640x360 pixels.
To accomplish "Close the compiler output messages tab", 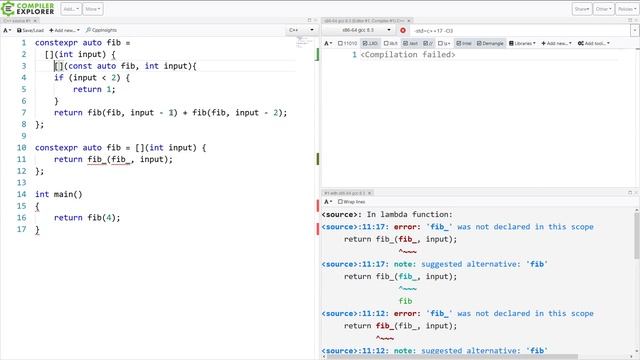I will click(x=370, y=193).
